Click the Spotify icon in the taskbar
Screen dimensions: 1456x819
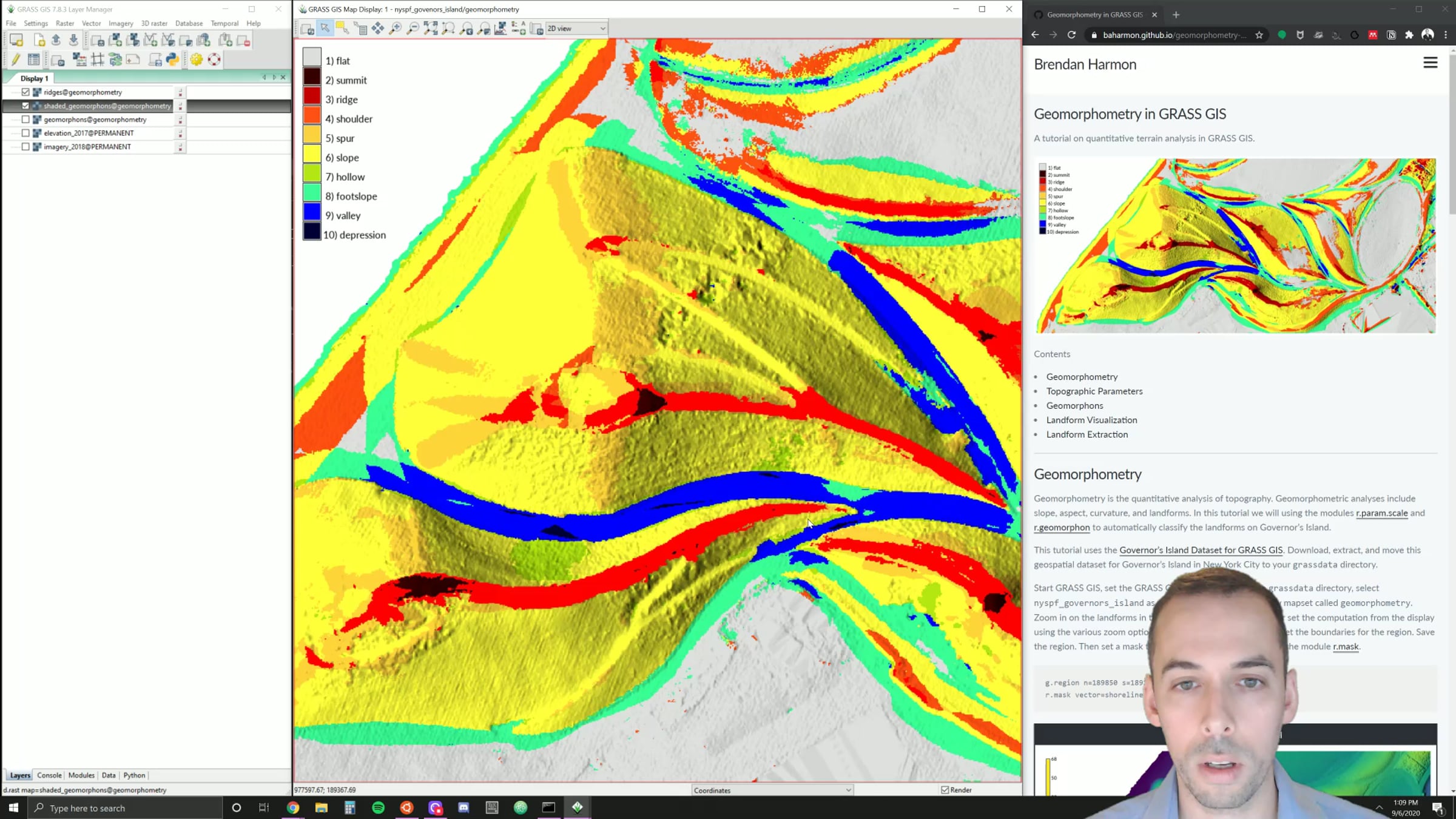[x=378, y=807]
